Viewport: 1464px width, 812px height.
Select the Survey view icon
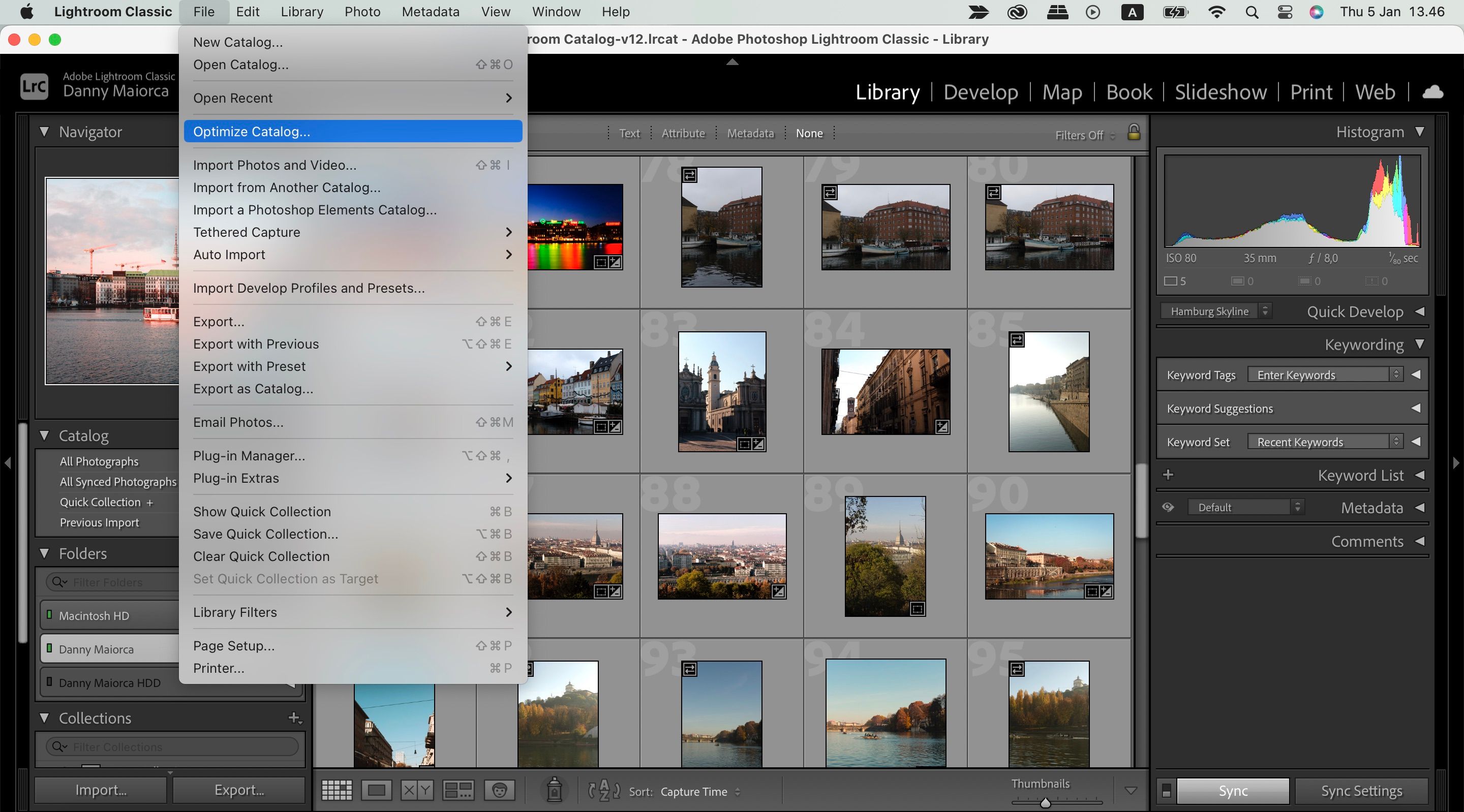[457, 791]
